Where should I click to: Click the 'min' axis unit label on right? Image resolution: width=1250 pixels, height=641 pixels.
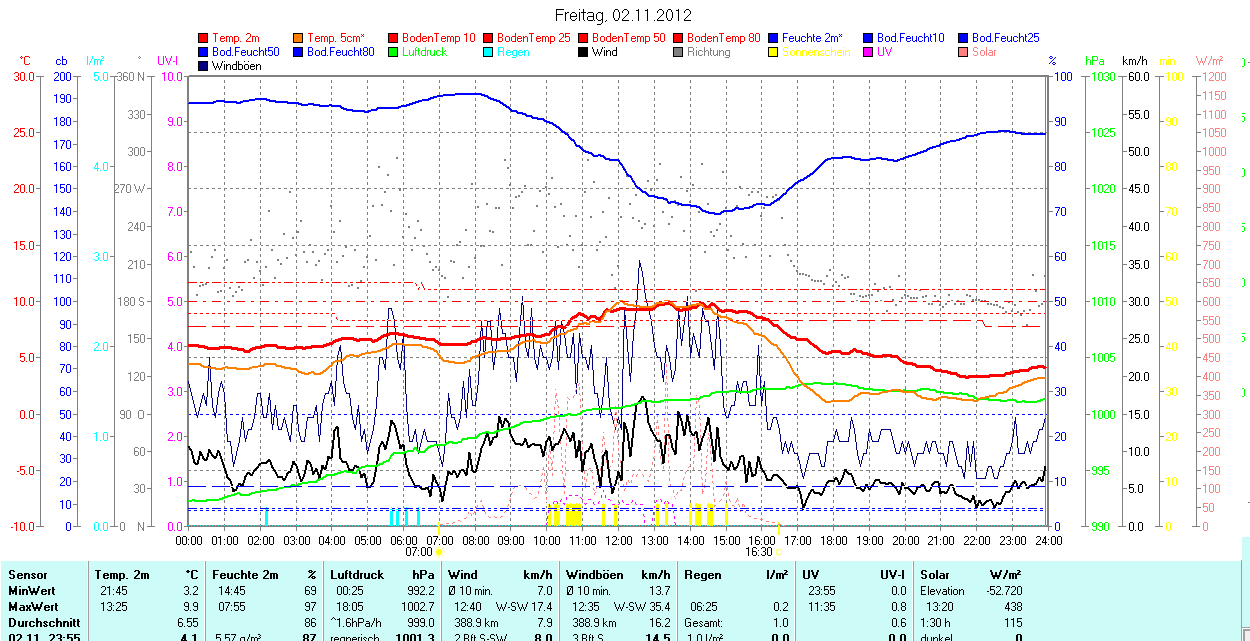pos(1167,62)
